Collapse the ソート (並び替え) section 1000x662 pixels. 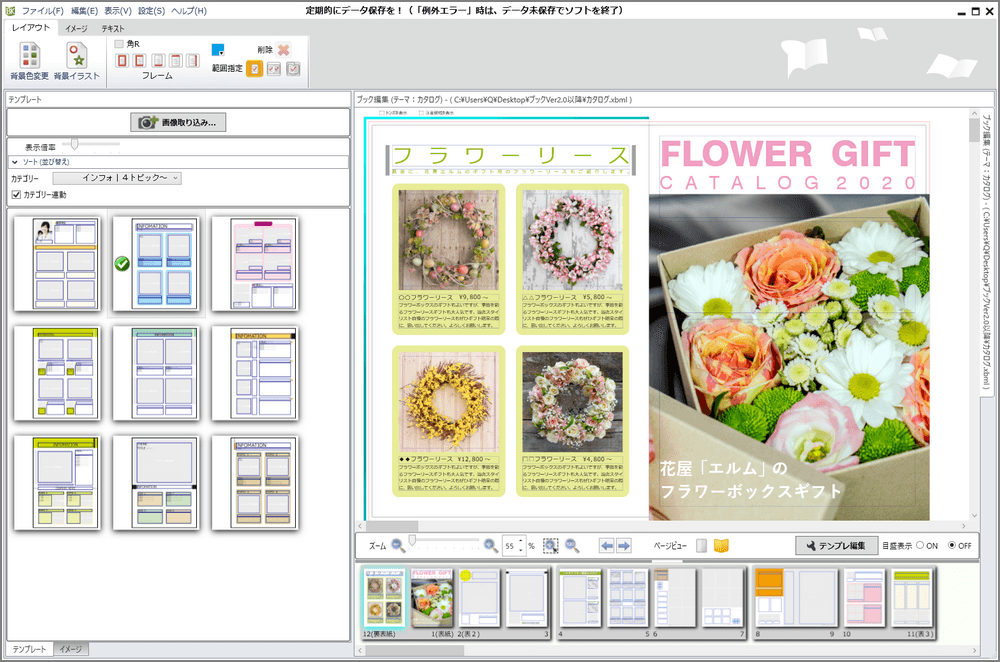(x=15, y=161)
